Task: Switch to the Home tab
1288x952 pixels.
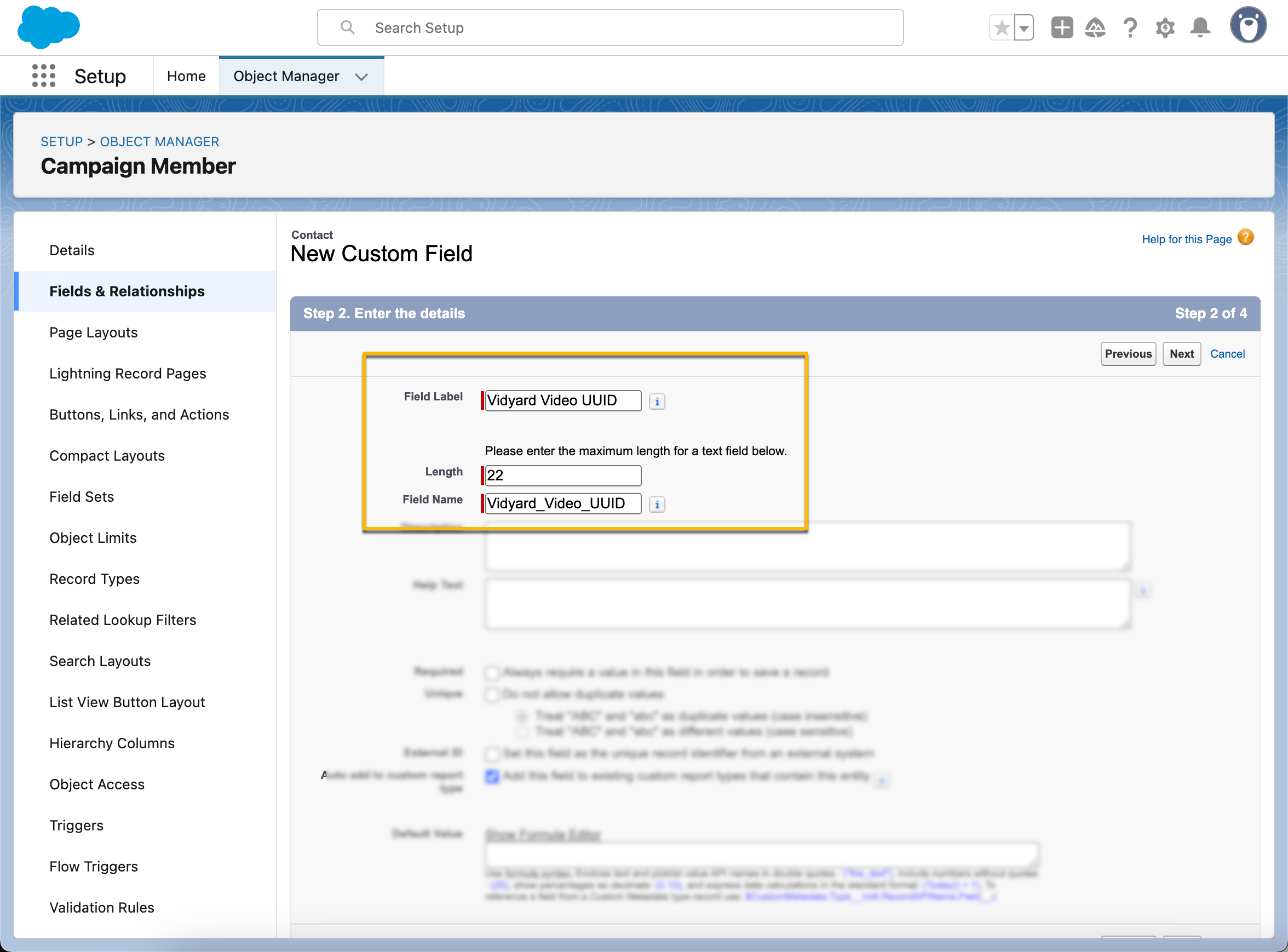Action: click(x=186, y=76)
